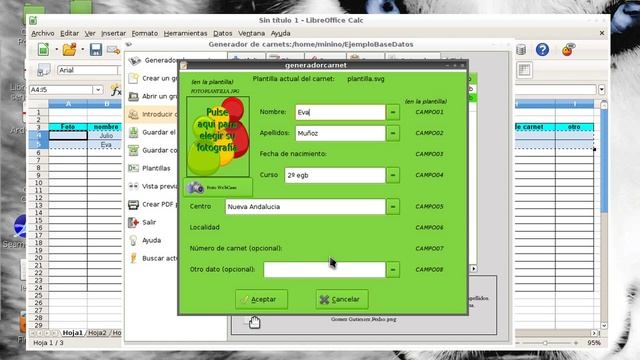The height and width of the screenshot is (360, 640).
Task: Adjust the zoom slider in Calc status bar
Action: tap(545, 343)
